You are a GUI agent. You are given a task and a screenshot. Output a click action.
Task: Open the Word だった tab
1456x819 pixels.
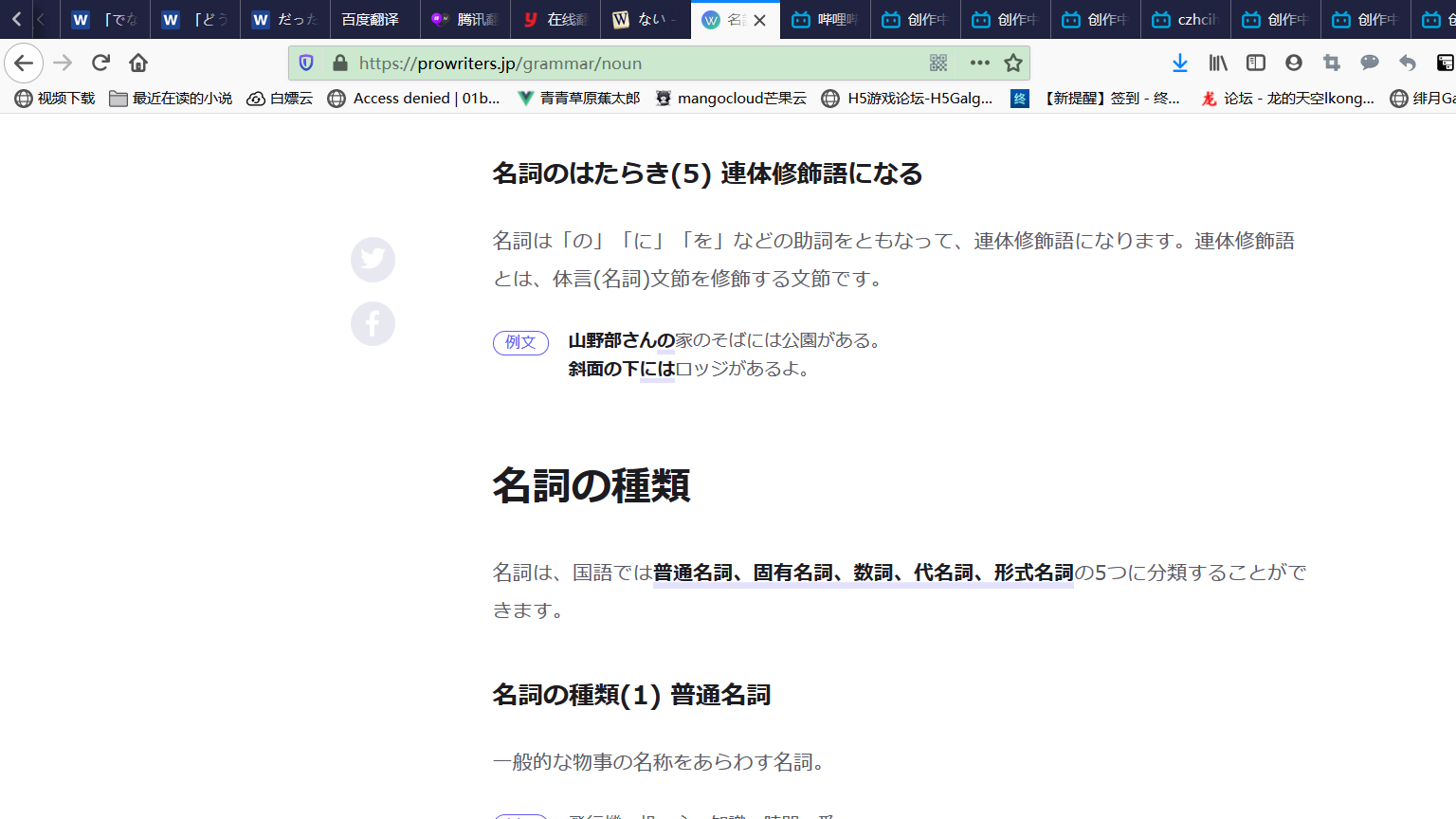285,20
